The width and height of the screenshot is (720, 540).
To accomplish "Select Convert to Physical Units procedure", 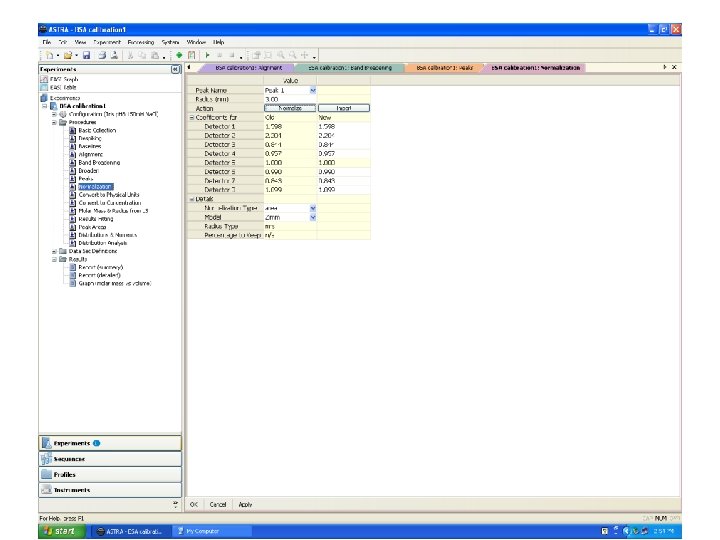I will pyautogui.click(x=109, y=195).
